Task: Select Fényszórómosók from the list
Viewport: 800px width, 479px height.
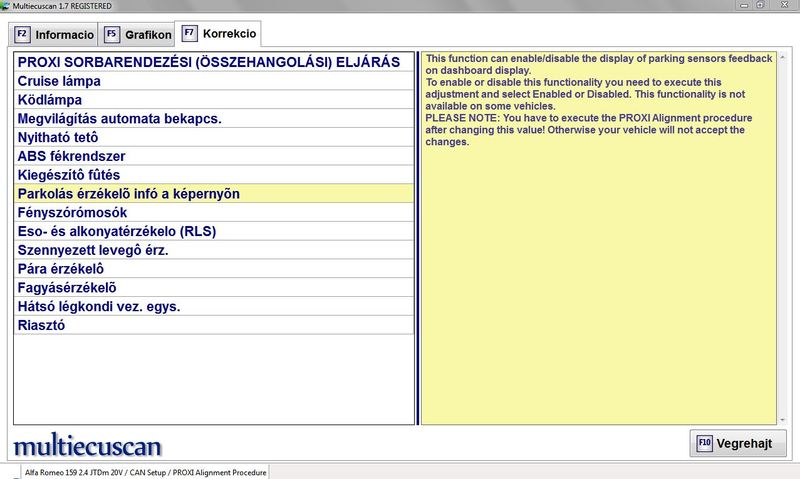Action: (214, 213)
